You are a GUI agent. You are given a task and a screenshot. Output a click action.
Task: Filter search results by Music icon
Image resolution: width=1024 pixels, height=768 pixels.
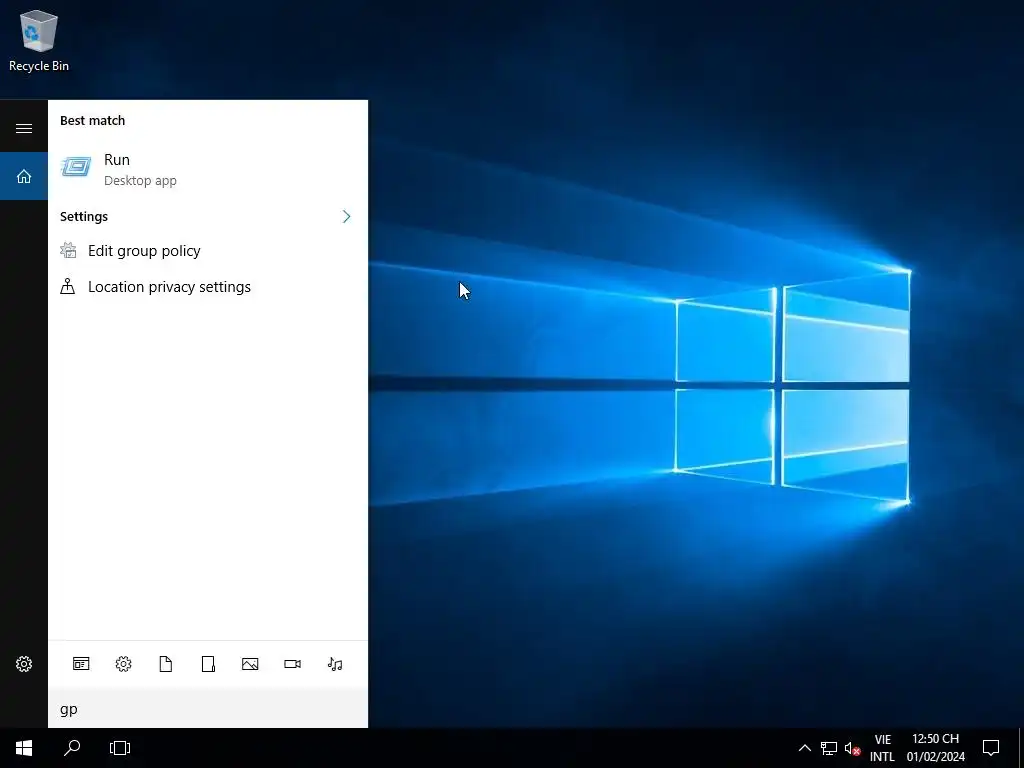335,664
